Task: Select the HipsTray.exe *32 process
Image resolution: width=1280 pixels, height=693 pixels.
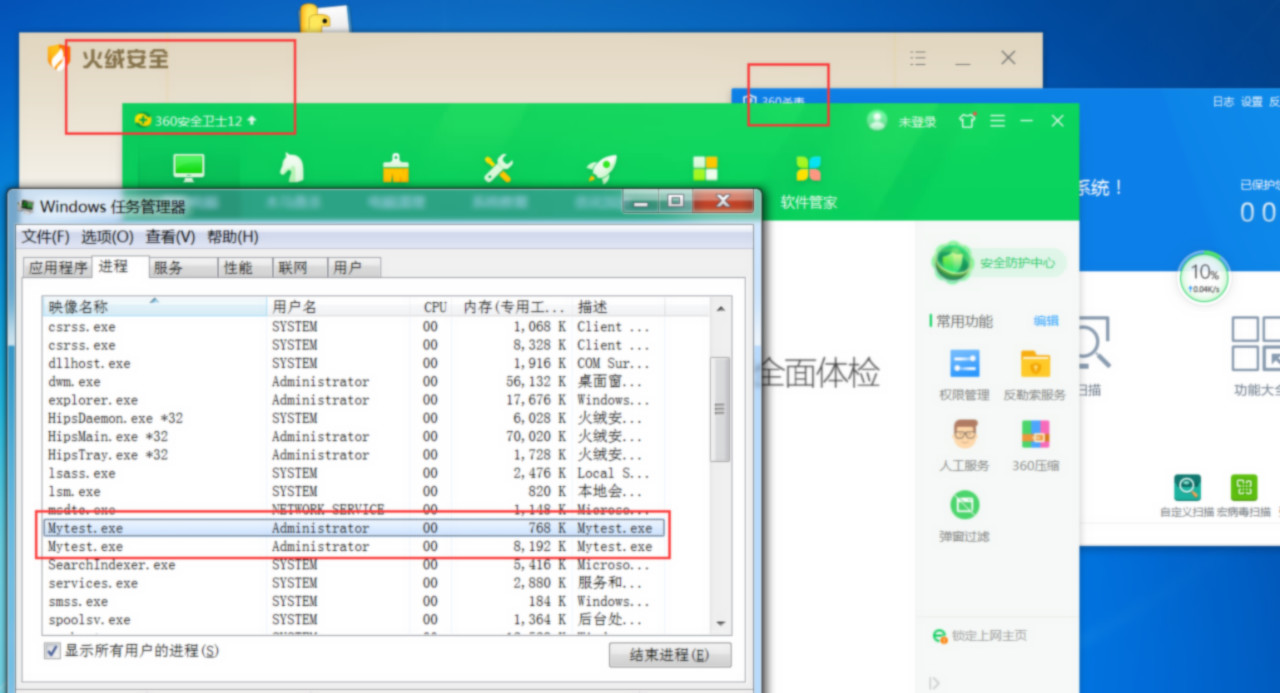Action: pyautogui.click(x=355, y=455)
